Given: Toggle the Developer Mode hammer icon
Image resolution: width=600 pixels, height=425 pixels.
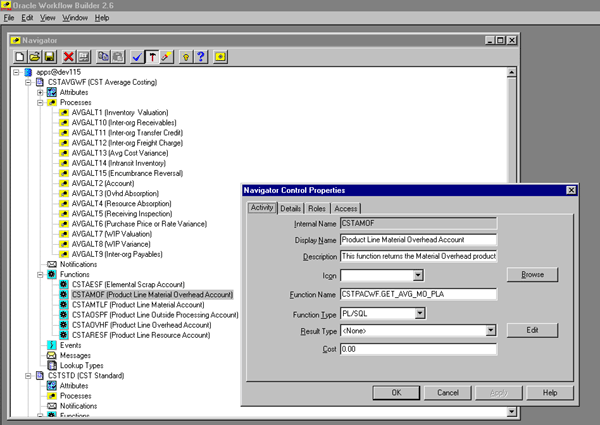Looking at the screenshot, I should point(152,57).
